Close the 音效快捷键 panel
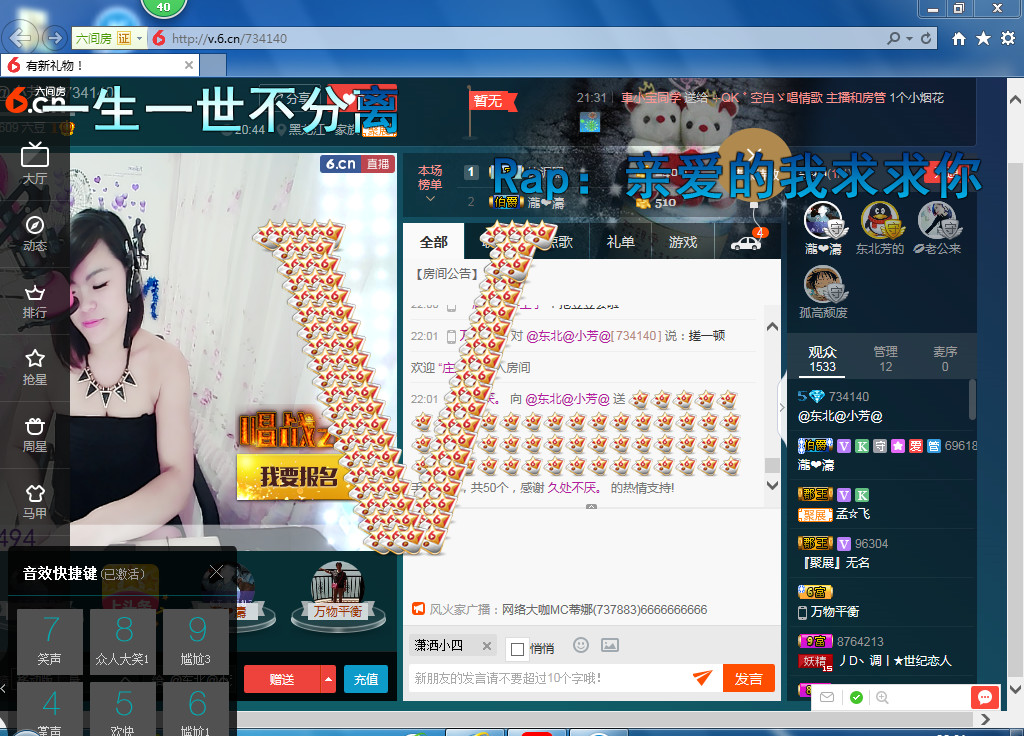Screen dimensions: 1024x736 pos(216,573)
